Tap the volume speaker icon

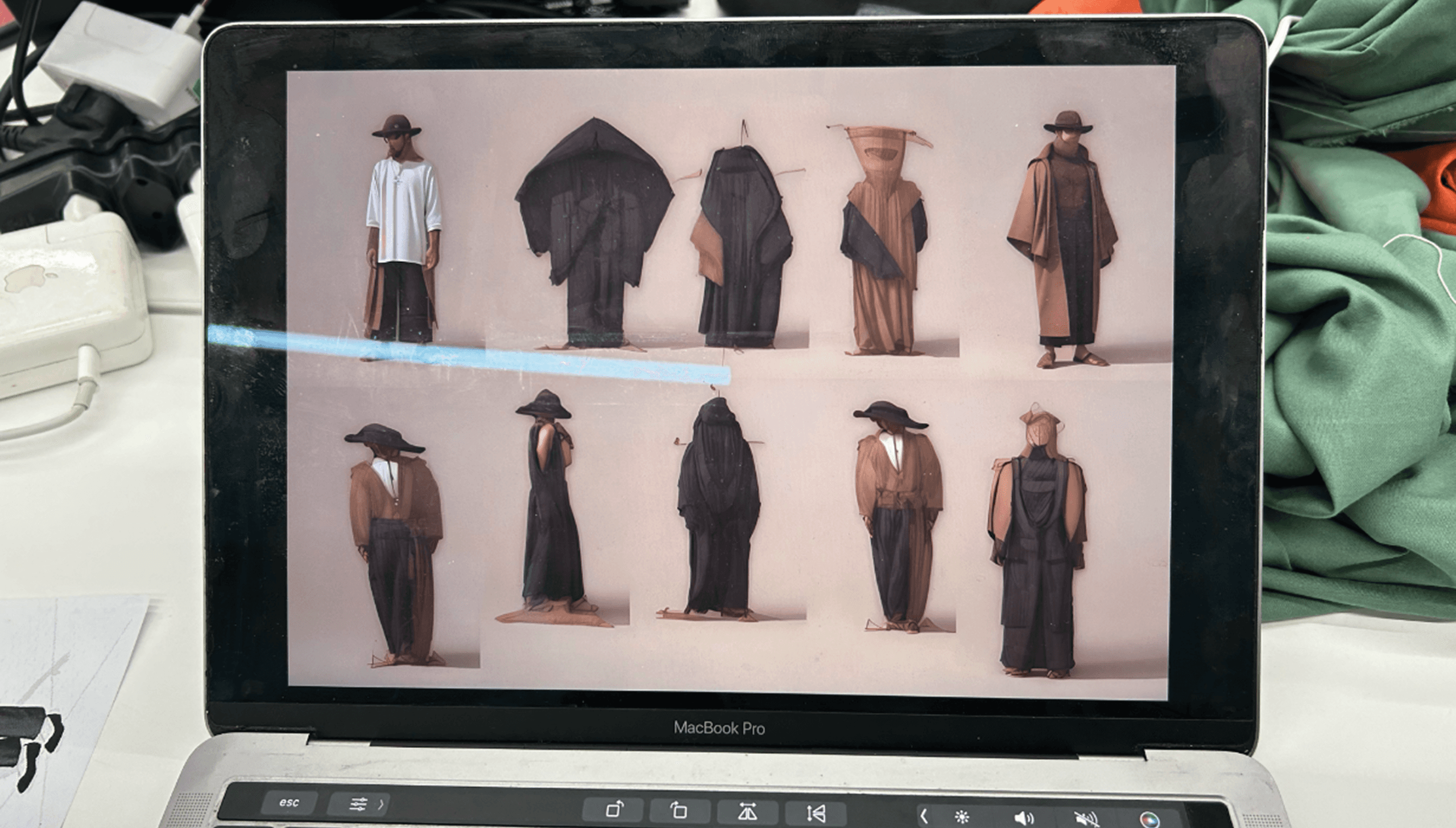(x=1024, y=818)
